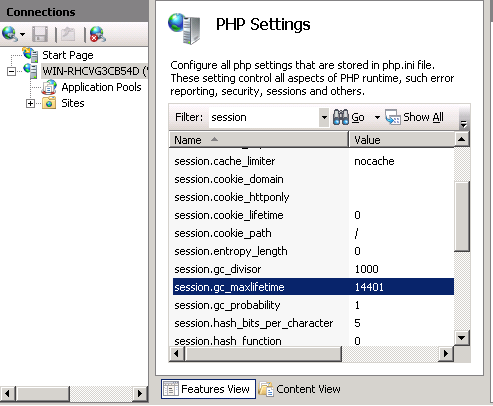Sort by the Name column header

click(259, 140)
